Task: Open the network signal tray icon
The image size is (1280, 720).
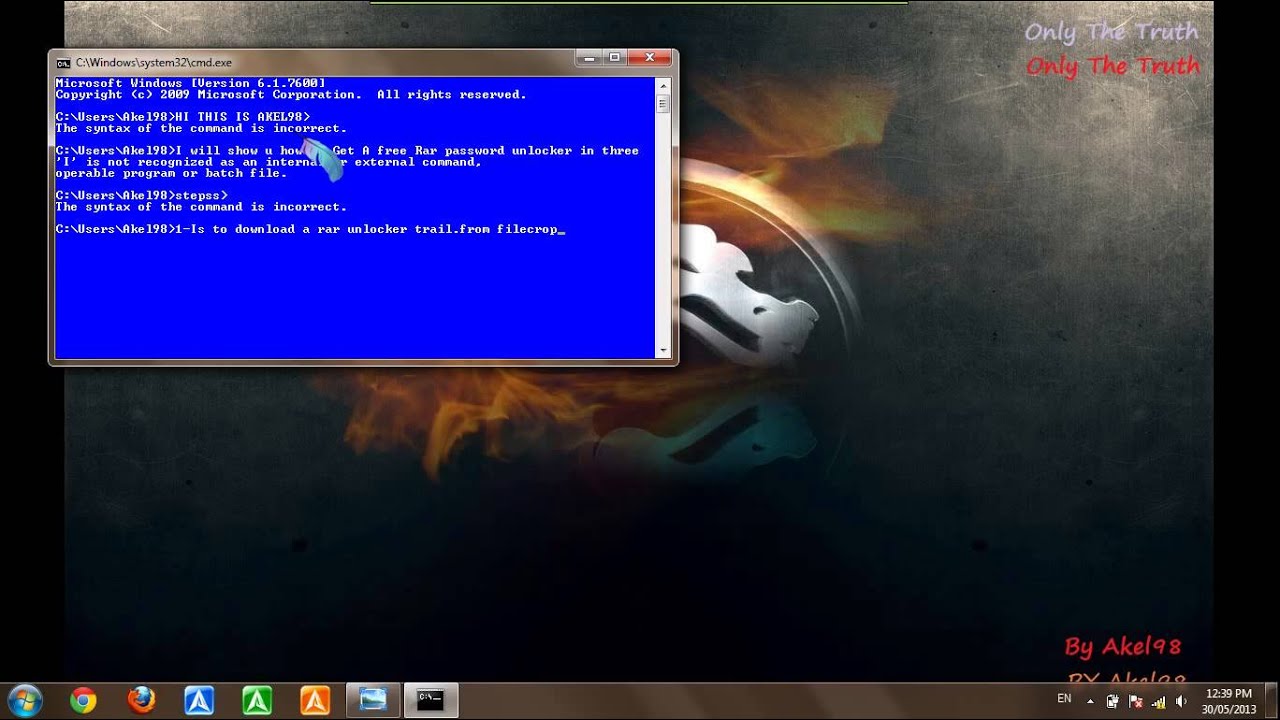Action: [x=1158, y=702]
